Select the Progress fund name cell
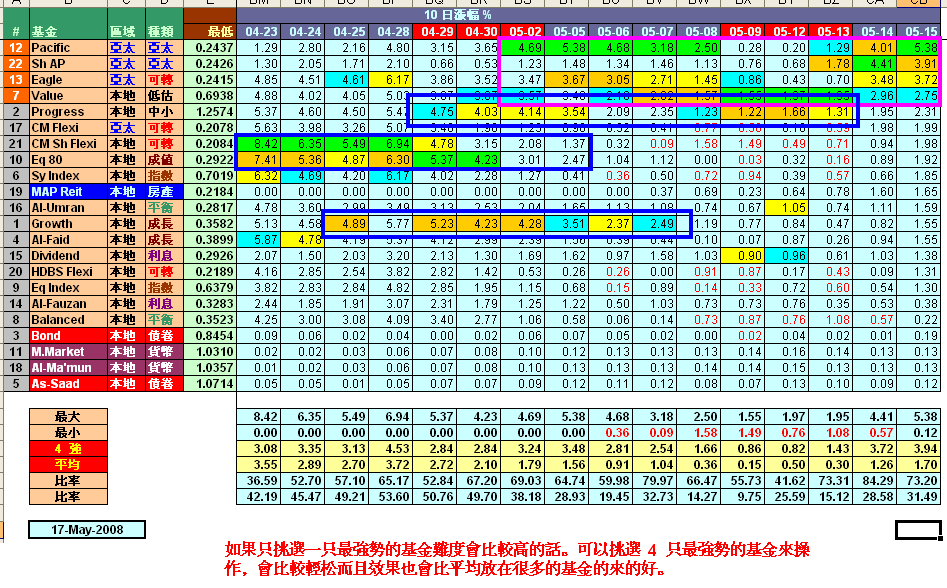 [68, 112]
